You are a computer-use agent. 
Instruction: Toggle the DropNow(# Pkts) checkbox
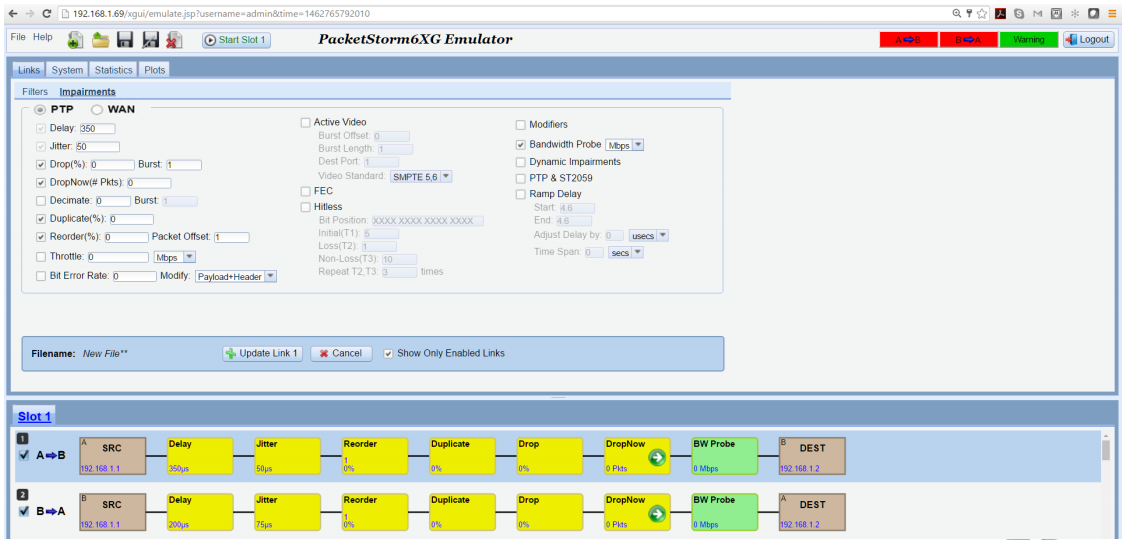(x=41, y=182)
